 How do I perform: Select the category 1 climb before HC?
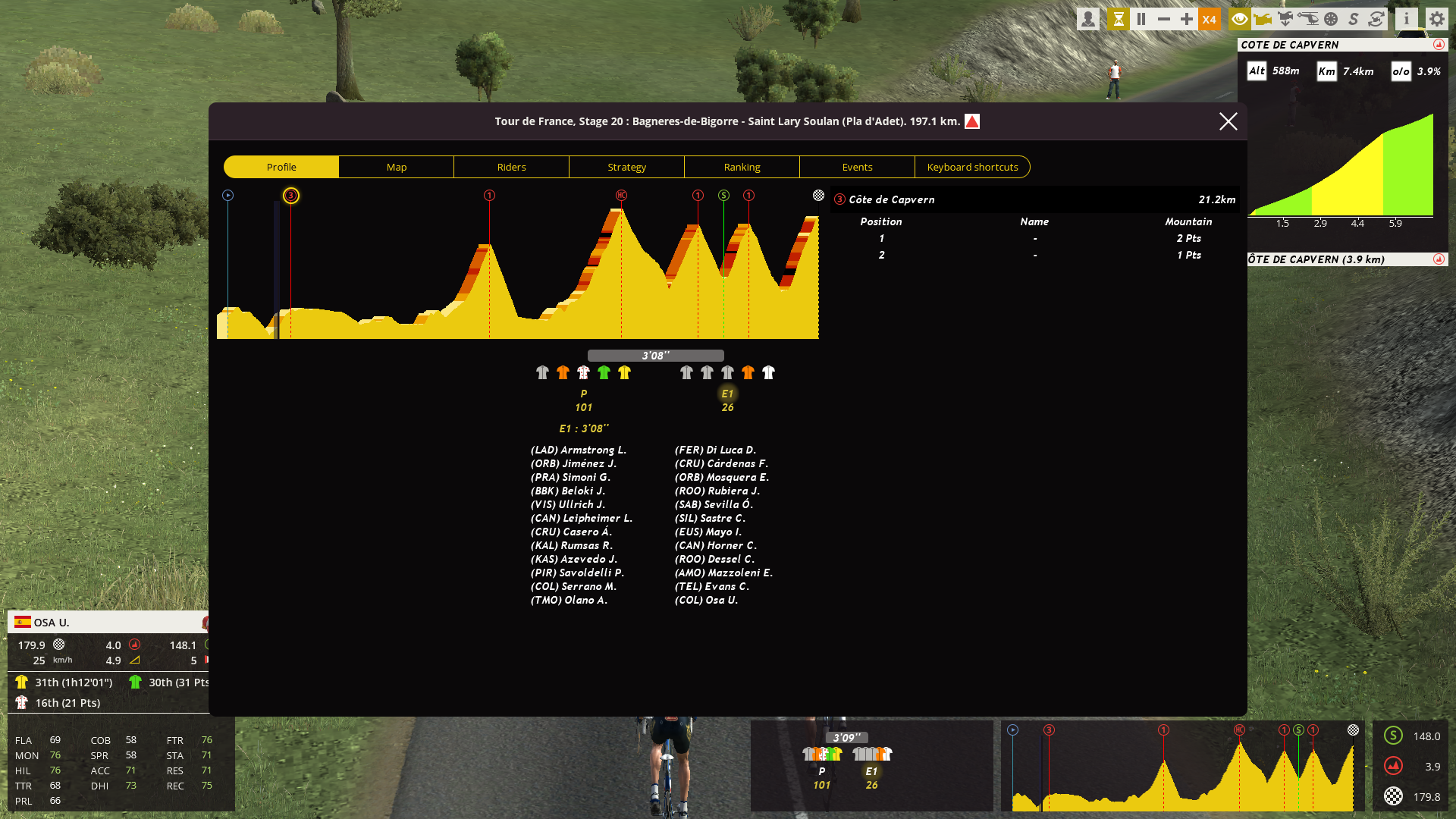tap(490, 196)
